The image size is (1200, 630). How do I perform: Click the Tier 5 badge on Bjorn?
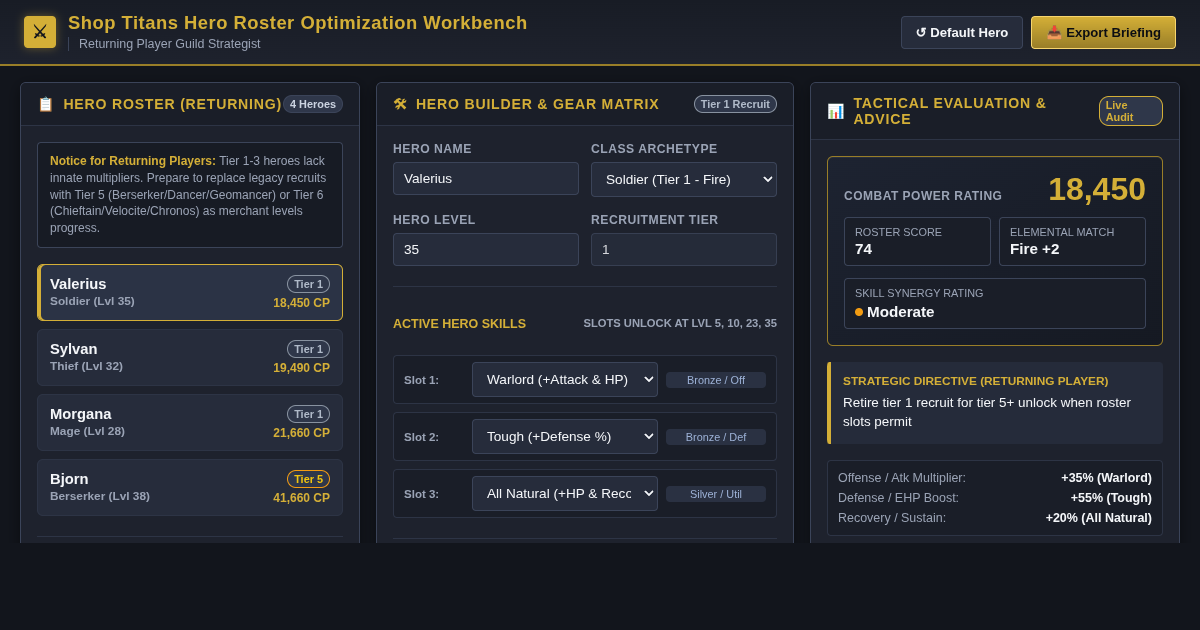coord(308,479)
